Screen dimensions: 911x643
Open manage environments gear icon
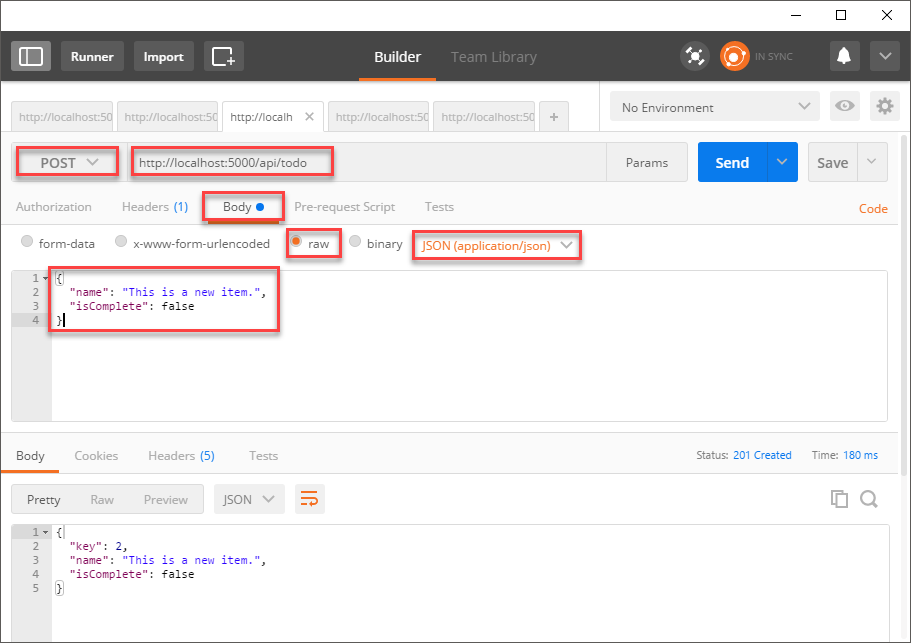[x=884, y=107]
